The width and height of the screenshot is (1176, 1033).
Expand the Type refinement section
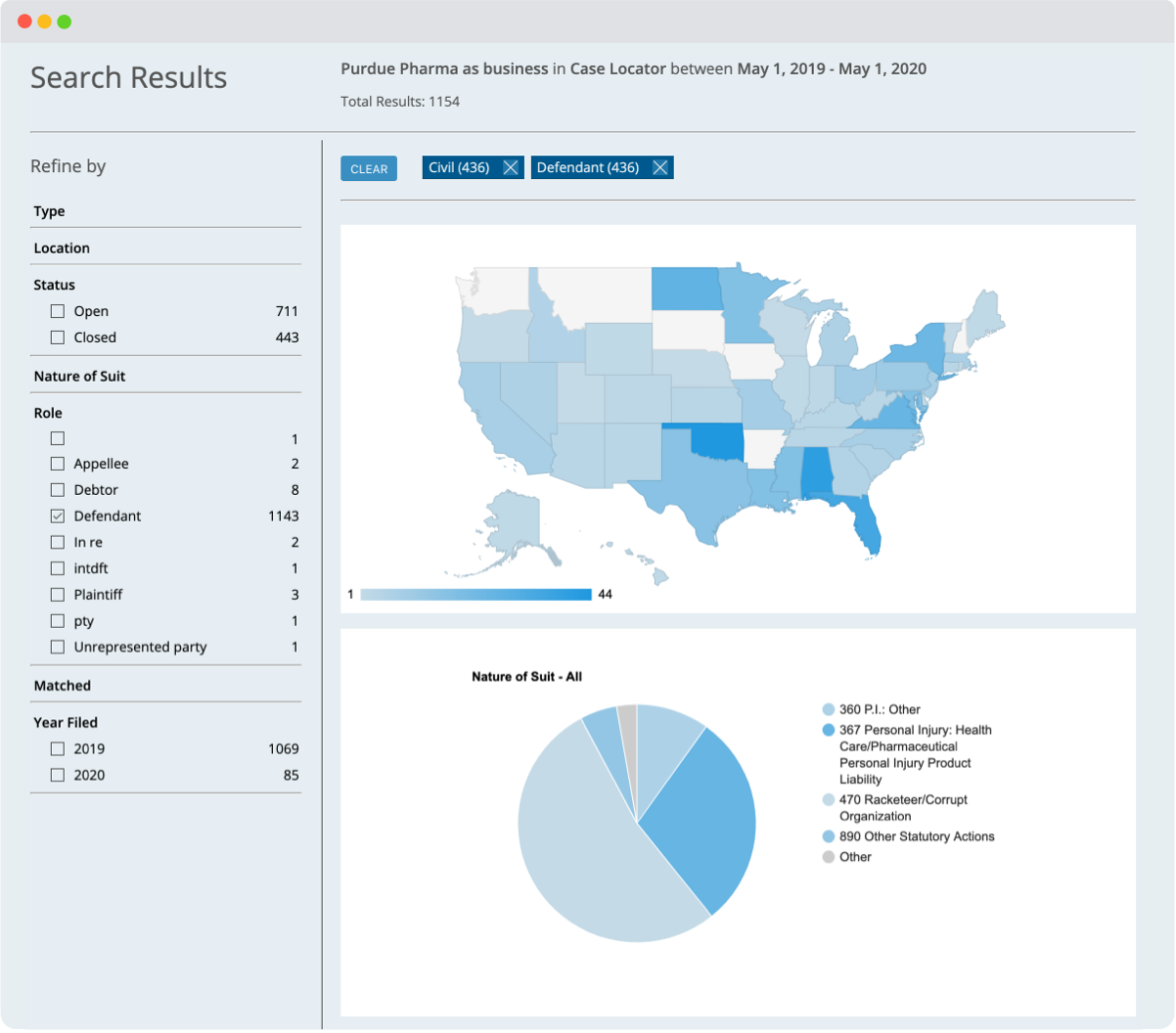point(51,211)
